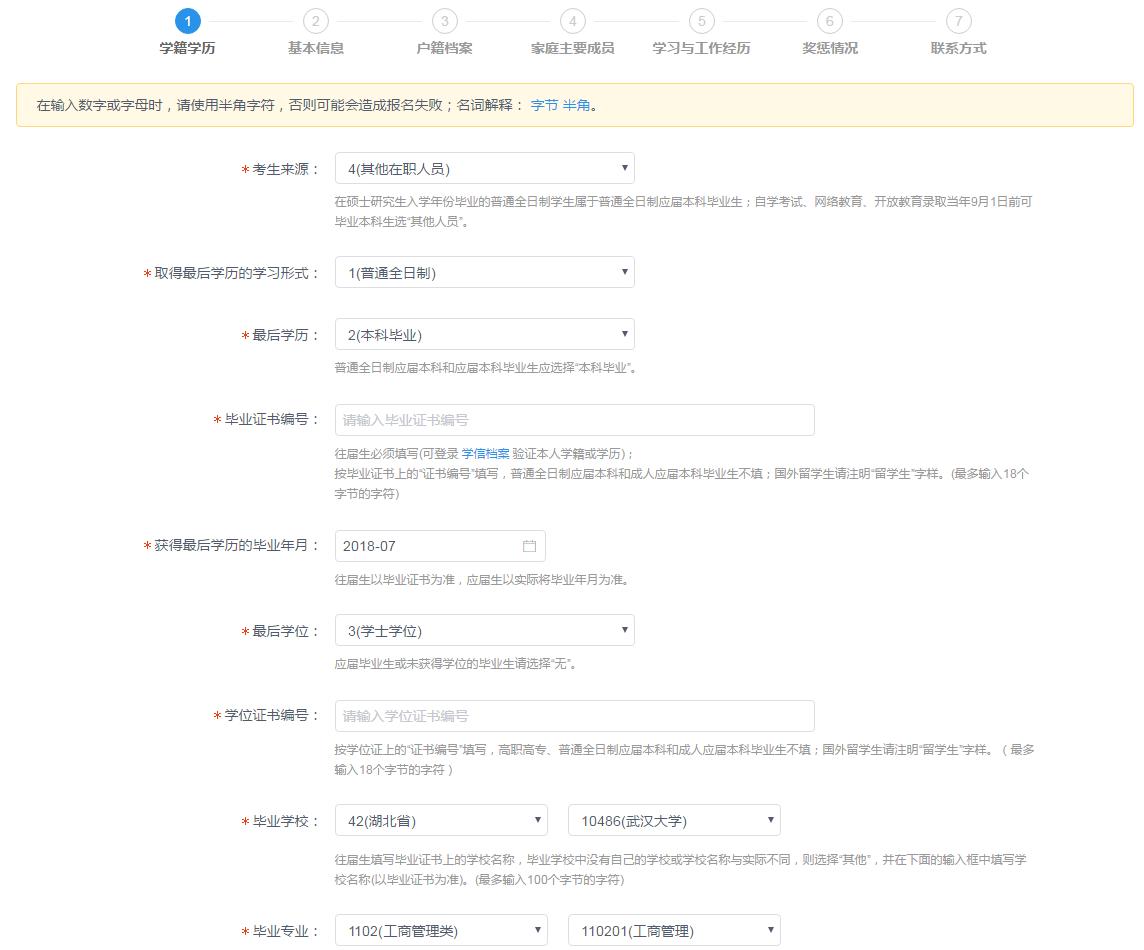The image size is (1144, 950).
Task: Open major category dropdown 1102(工商管理类)
Action: tap(441, 931)
